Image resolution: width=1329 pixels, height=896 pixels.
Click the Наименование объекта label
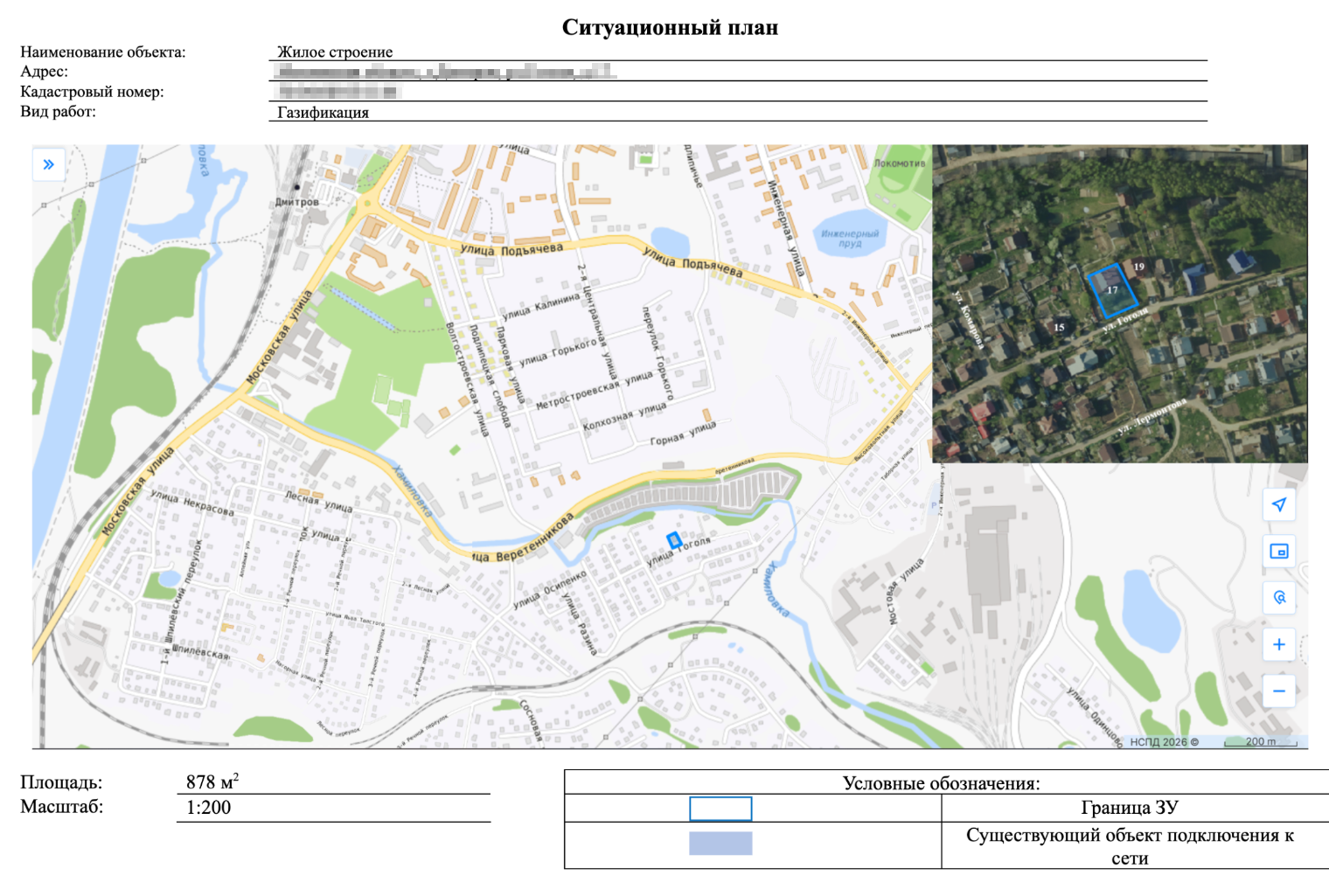coord(103,52)
